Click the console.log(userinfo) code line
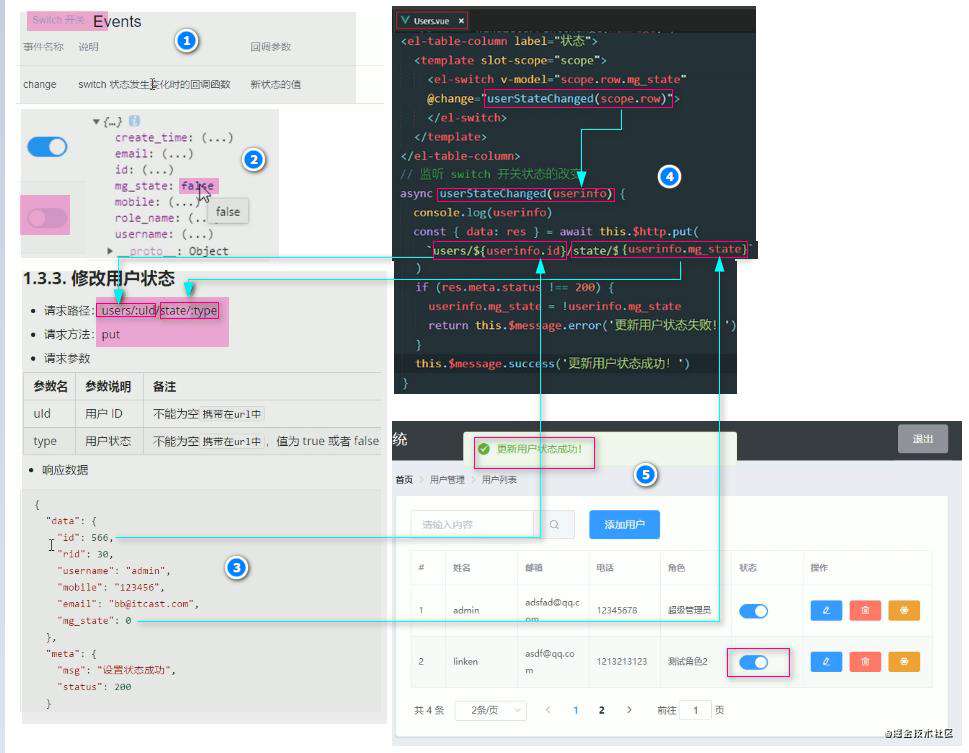Image resolution: width=969 pixels, height=753 pixels. click(482, 212)
